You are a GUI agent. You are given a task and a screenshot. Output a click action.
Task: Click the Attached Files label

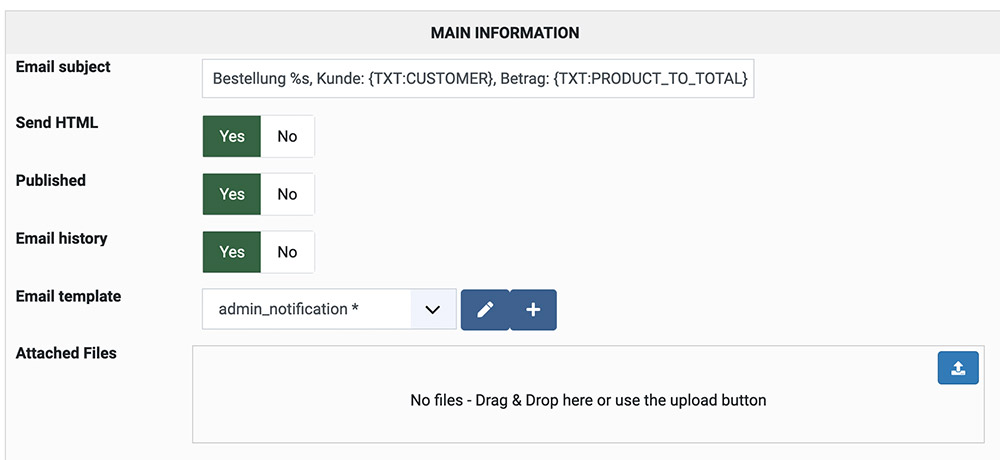(66, 353)
